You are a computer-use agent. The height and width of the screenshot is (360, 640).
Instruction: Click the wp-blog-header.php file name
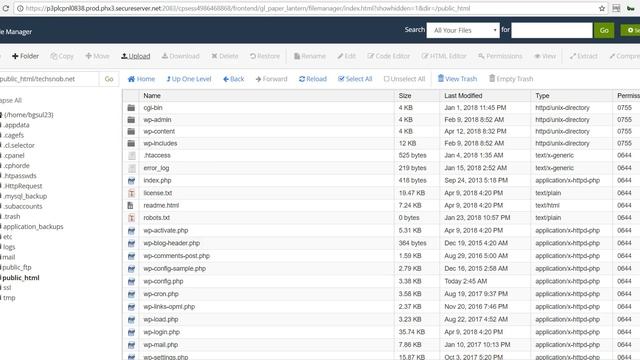point(171,243)
